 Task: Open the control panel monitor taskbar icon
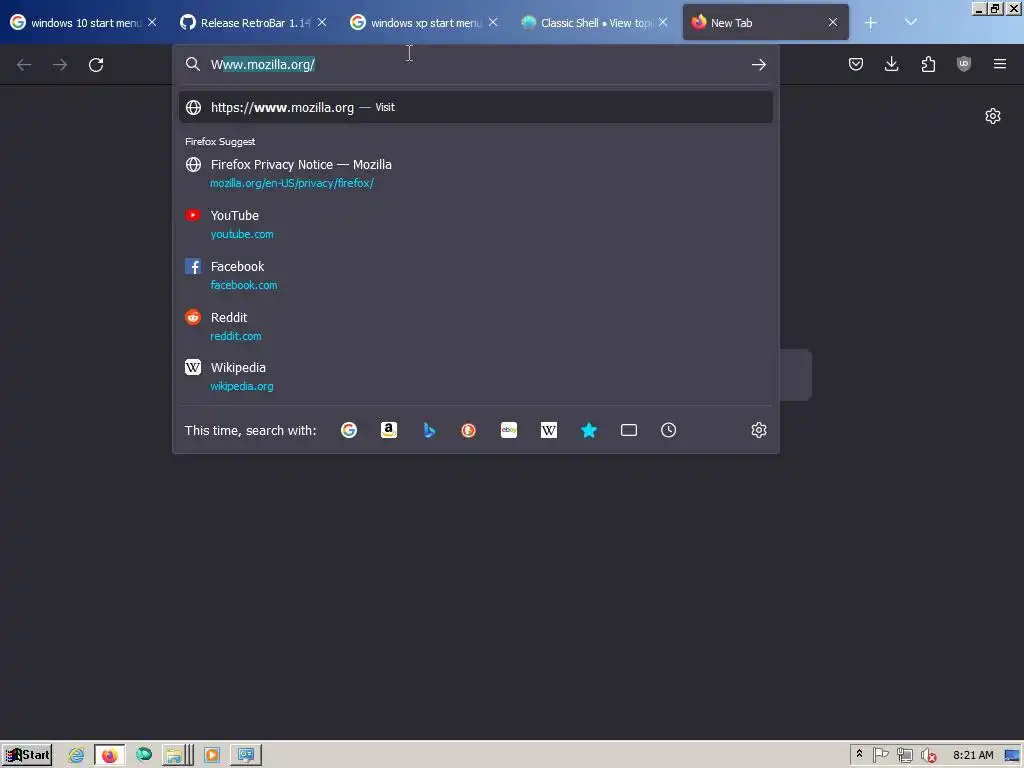point(246,755)
